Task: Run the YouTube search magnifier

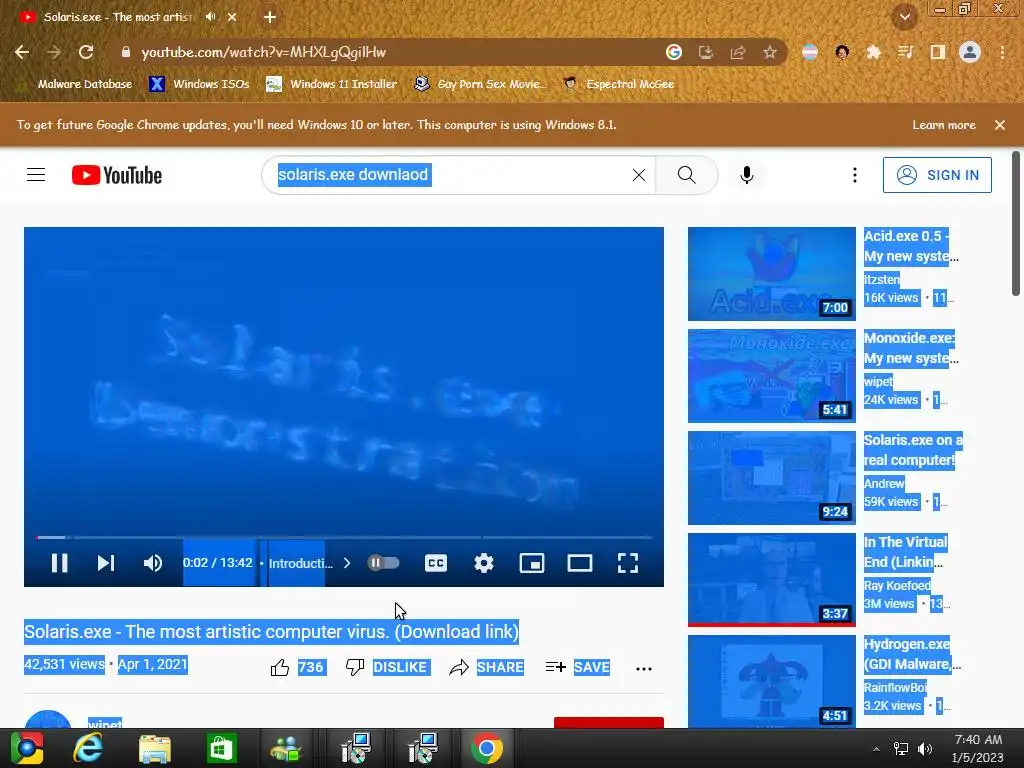Action: (x=686, y=175)
